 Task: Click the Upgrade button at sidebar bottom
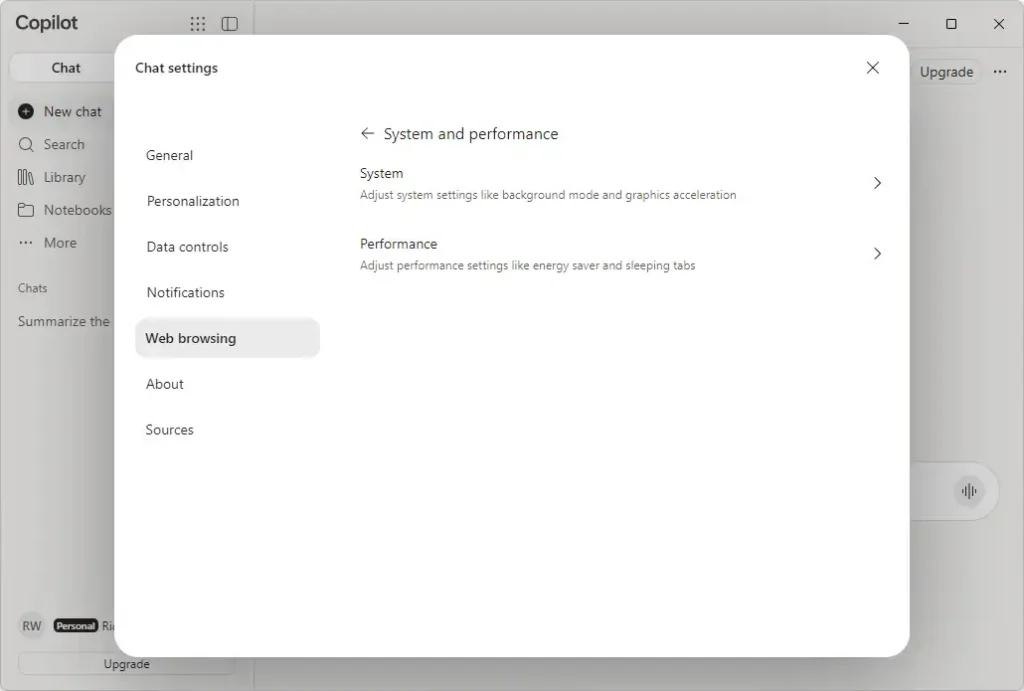click(126, 664)
